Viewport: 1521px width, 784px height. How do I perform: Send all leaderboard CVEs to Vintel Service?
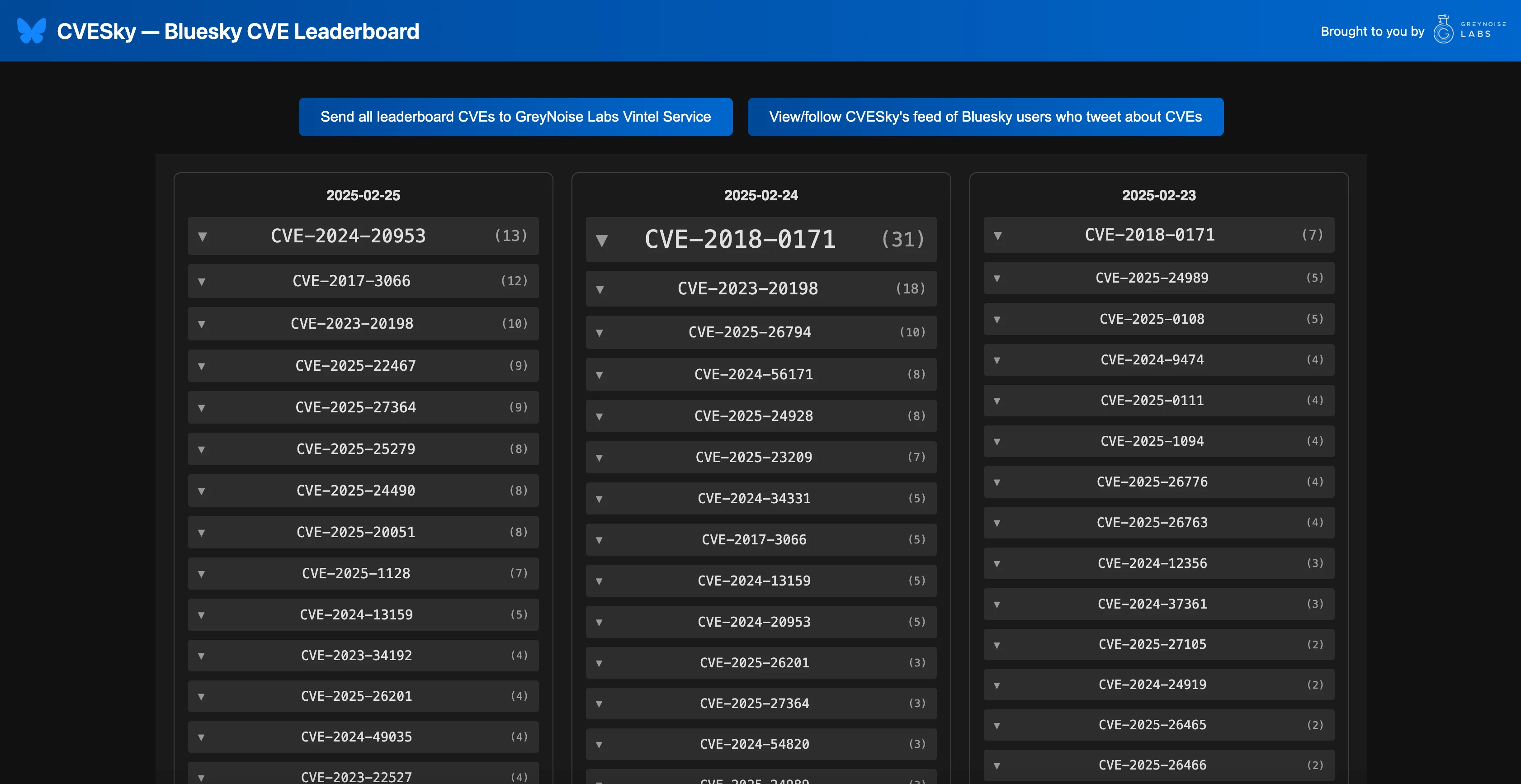click(515, 117)
